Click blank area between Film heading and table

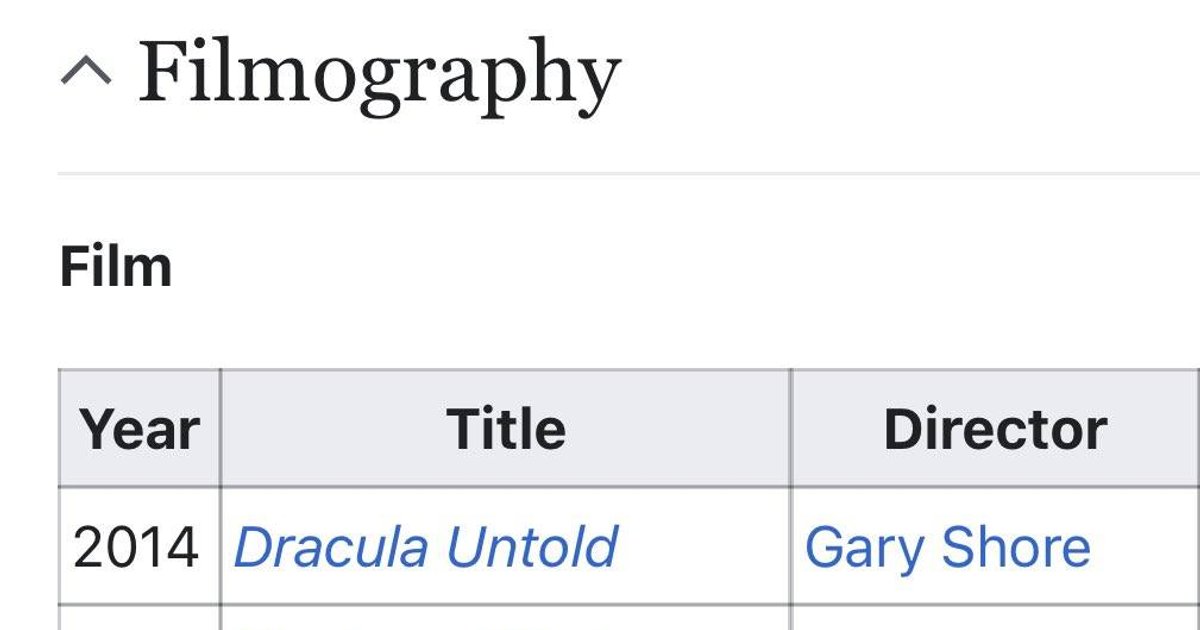click(628, 330)
